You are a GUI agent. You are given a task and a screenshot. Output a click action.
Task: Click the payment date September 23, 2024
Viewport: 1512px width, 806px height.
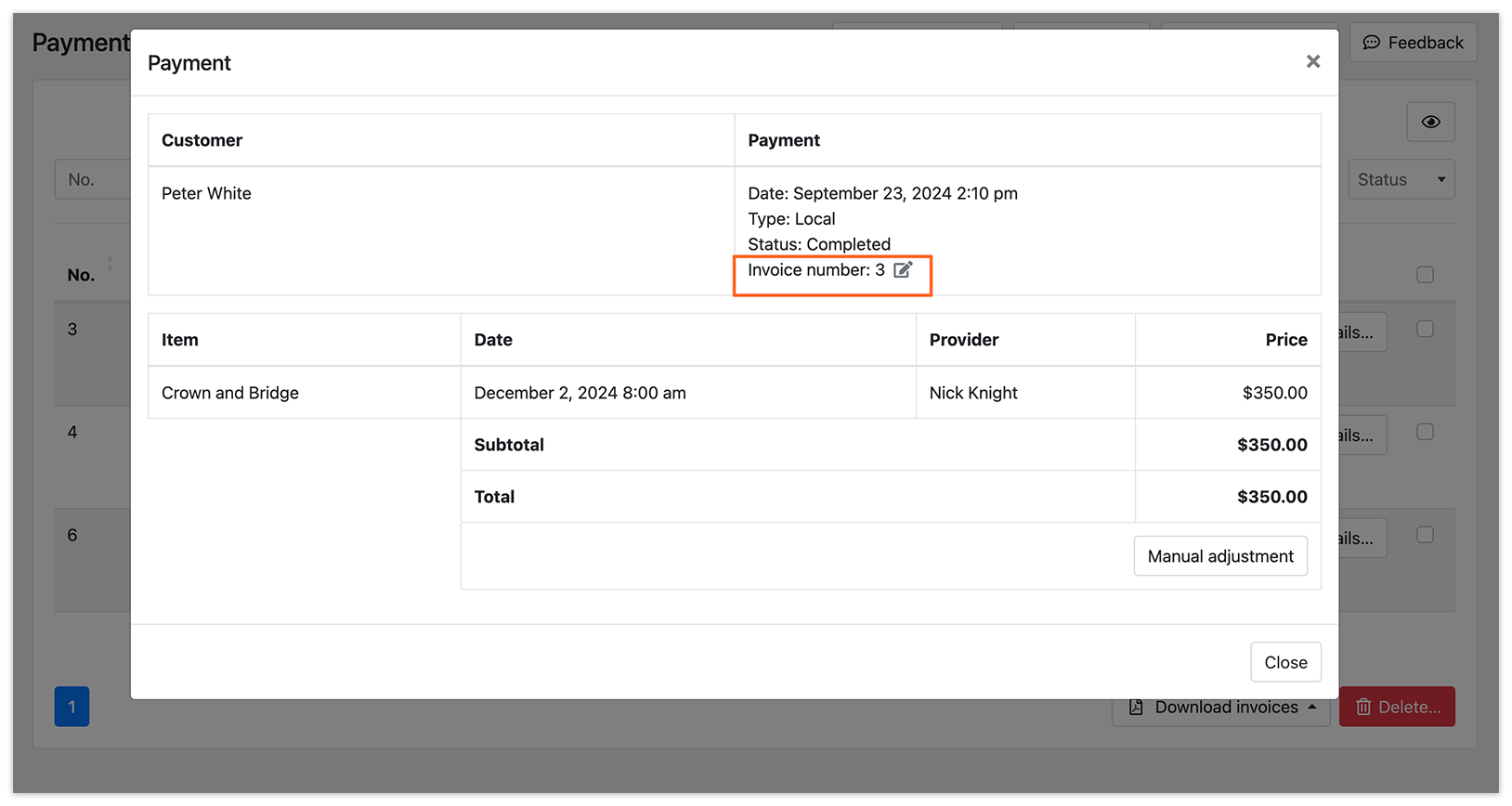883,193
